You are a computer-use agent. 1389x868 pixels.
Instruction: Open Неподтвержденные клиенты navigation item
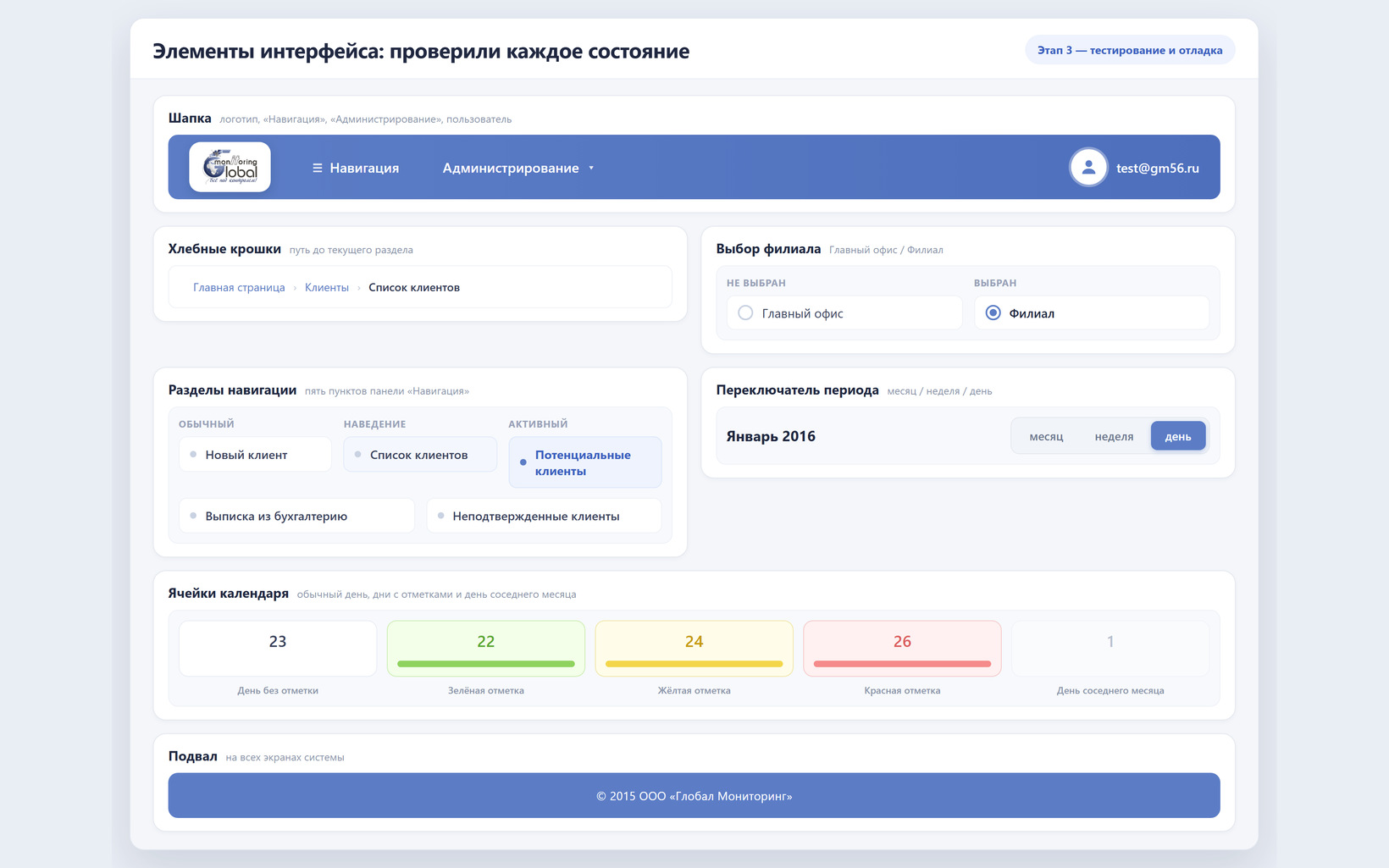544,516
